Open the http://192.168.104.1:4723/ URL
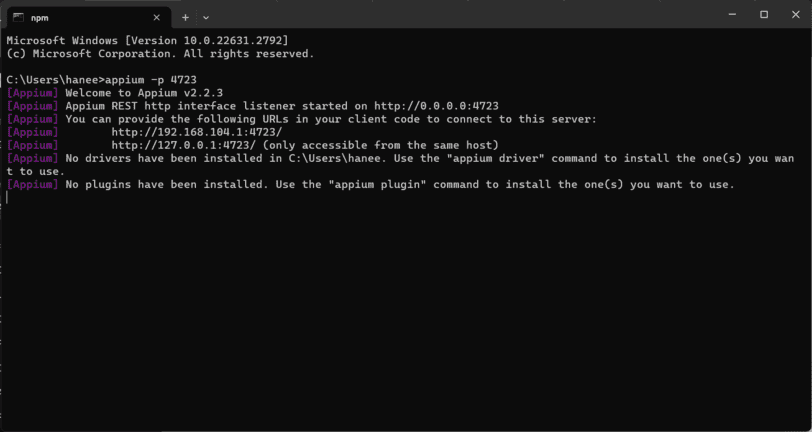 pyautogui.click(x=197, y=132)
